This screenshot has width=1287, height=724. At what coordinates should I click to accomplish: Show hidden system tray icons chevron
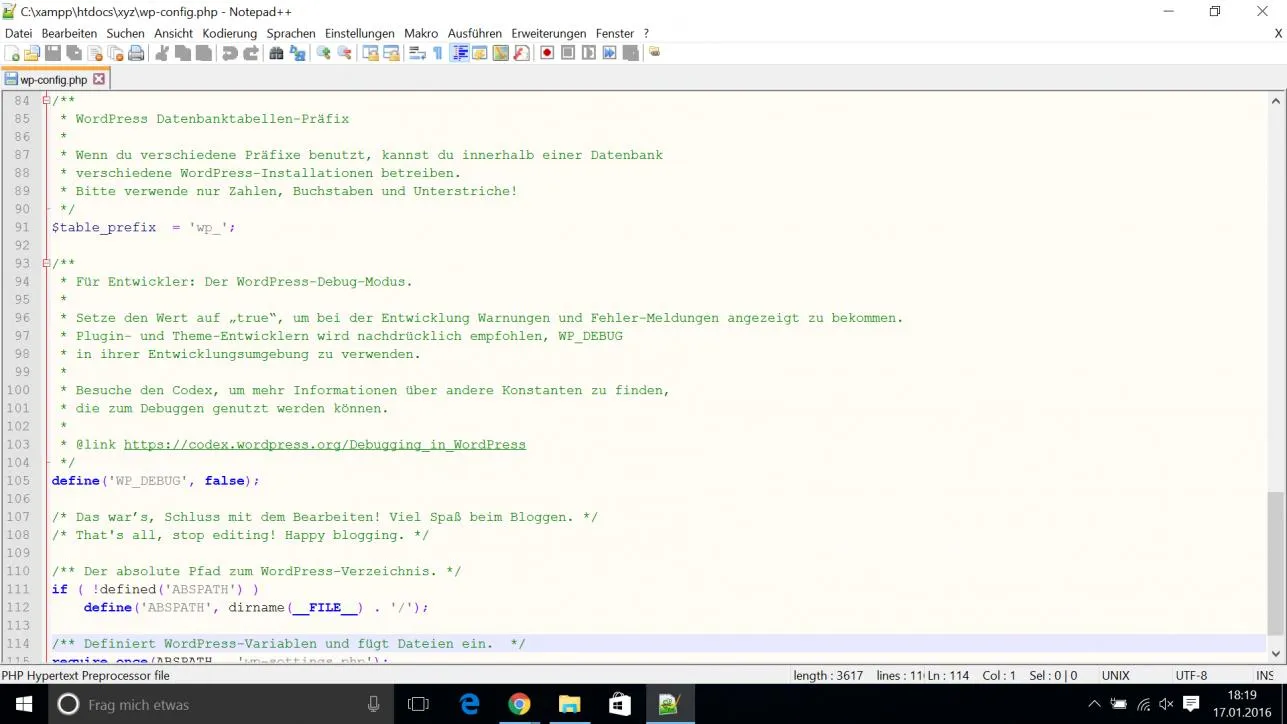[1097, 704]
